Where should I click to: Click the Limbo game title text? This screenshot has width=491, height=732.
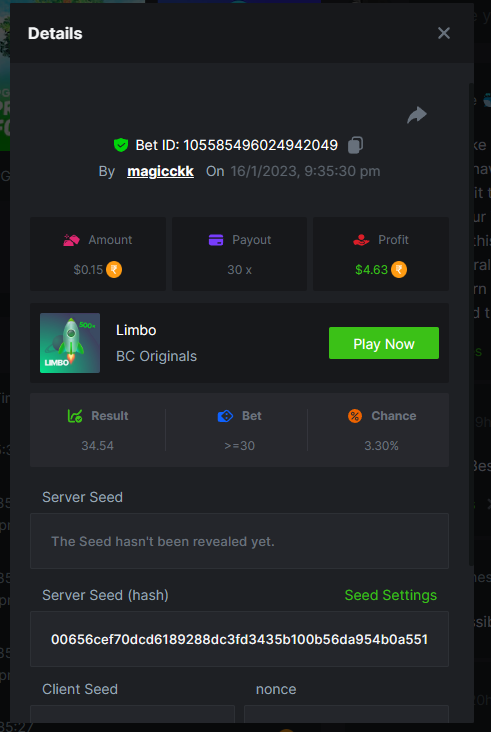point(136,330)
